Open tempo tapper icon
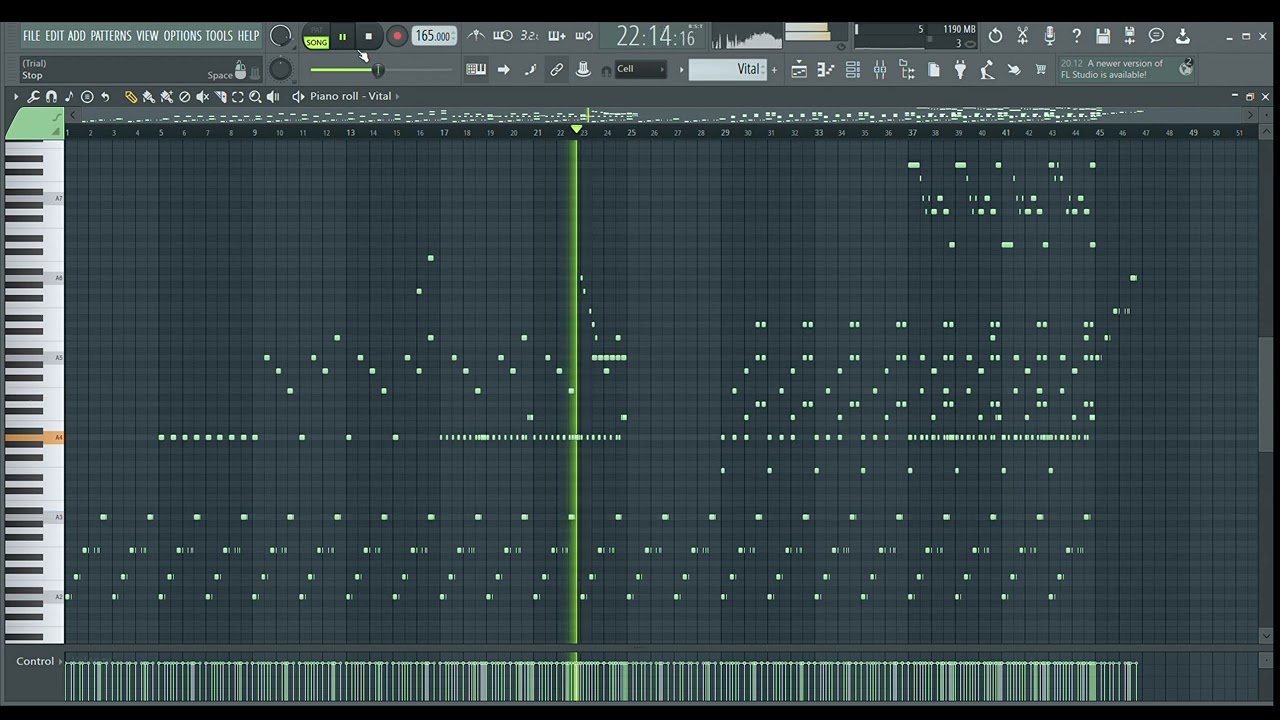Image resolution: width=1280 pixels, height=720 pixels. pos(988,69)
